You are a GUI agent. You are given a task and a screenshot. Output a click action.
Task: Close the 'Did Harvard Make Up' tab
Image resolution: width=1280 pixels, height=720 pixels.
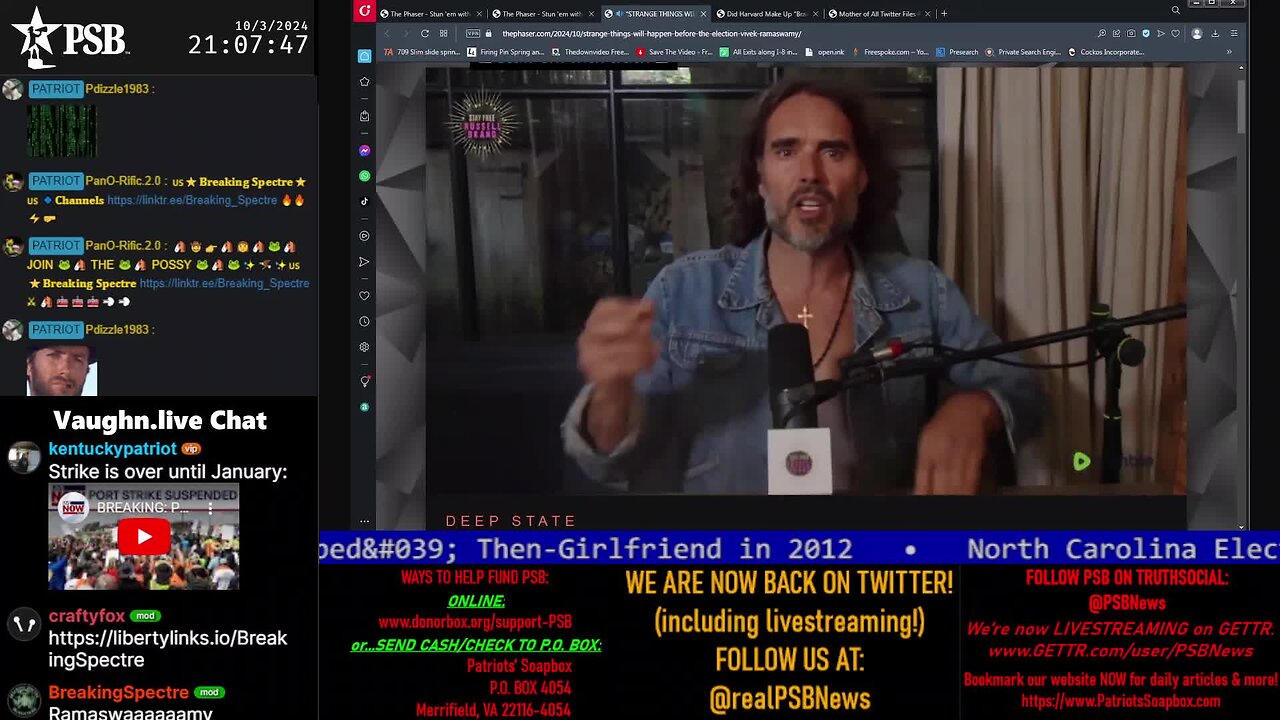(x=815, y=14)
